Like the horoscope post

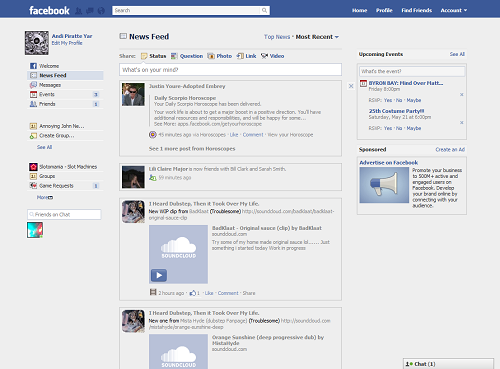pyautogui.click(x=234, y=135)
